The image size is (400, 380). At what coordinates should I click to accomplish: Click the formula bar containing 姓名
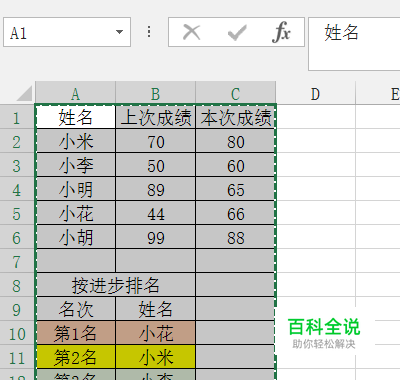click(x=354, y=44)
